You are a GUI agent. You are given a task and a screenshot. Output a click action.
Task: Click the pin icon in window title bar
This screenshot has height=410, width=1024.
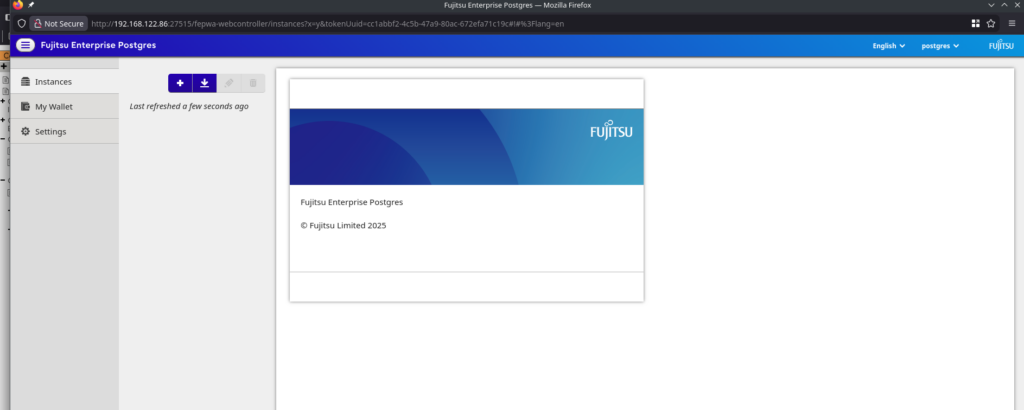pyautogui.click(x=31, y=5)
